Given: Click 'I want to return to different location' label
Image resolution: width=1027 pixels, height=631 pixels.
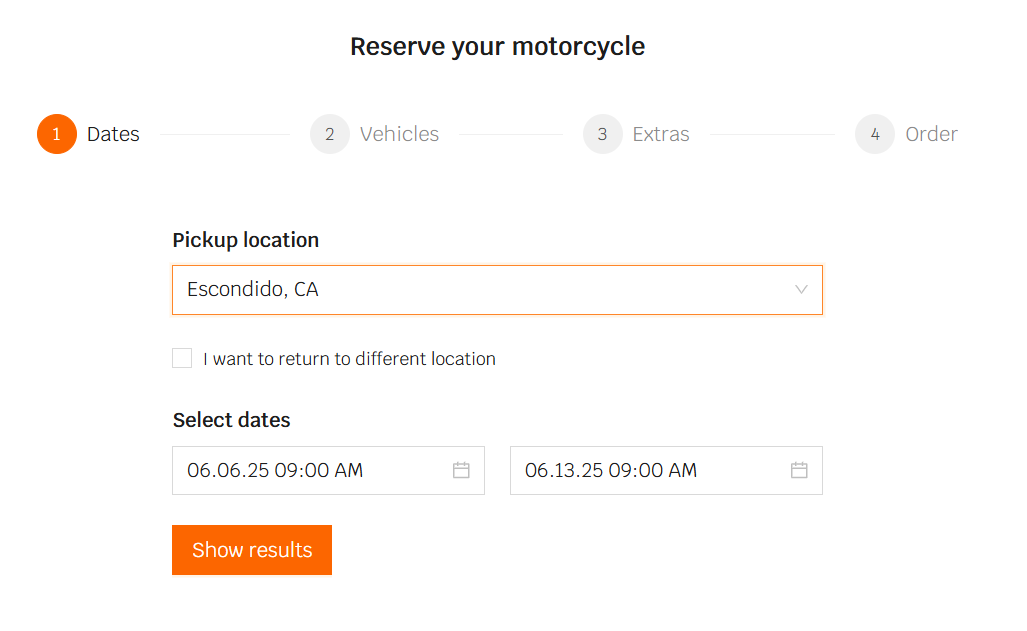Looking at the screenshot, I should click(349, 359).
